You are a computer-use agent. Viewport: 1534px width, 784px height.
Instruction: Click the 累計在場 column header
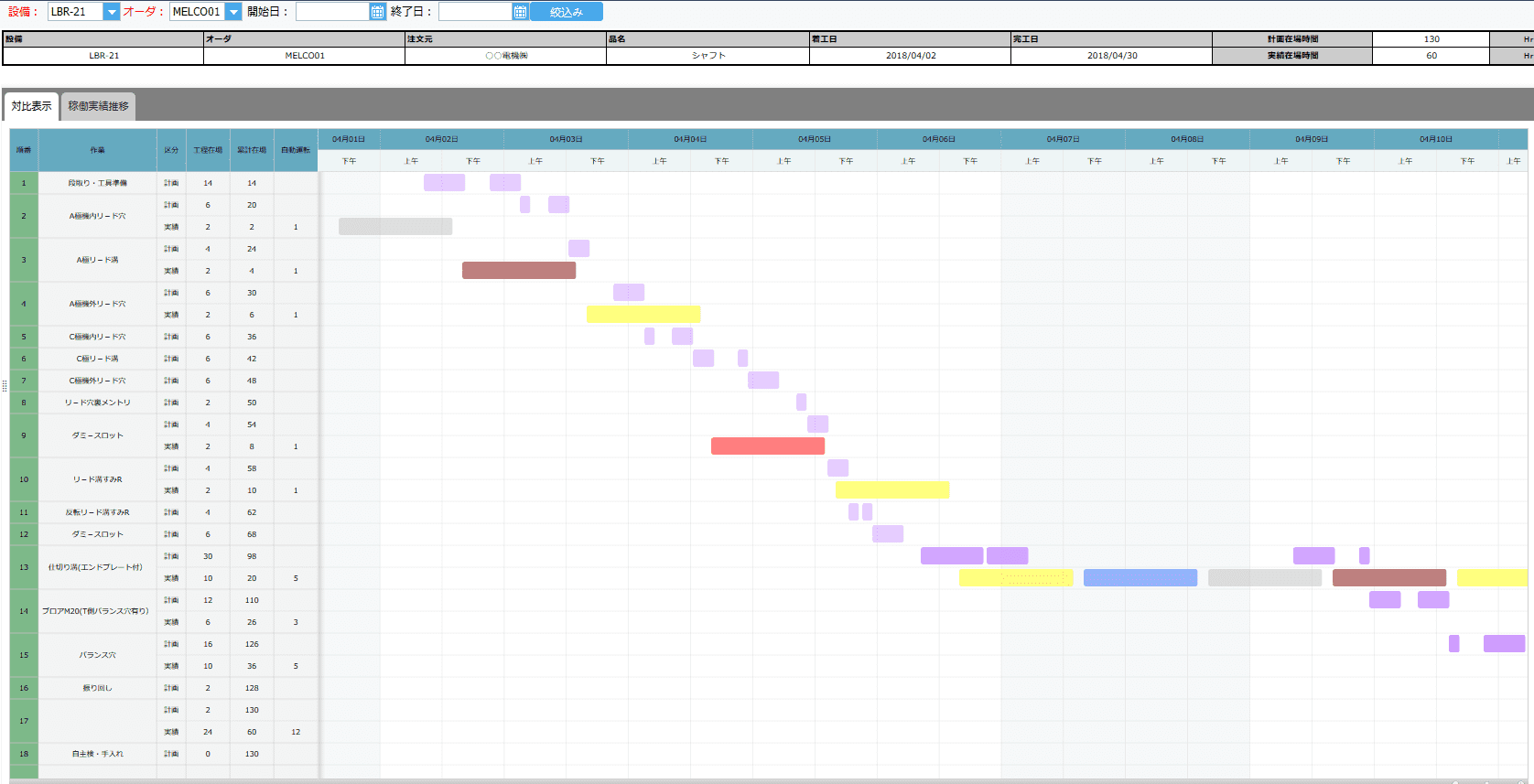pos(252,150)
